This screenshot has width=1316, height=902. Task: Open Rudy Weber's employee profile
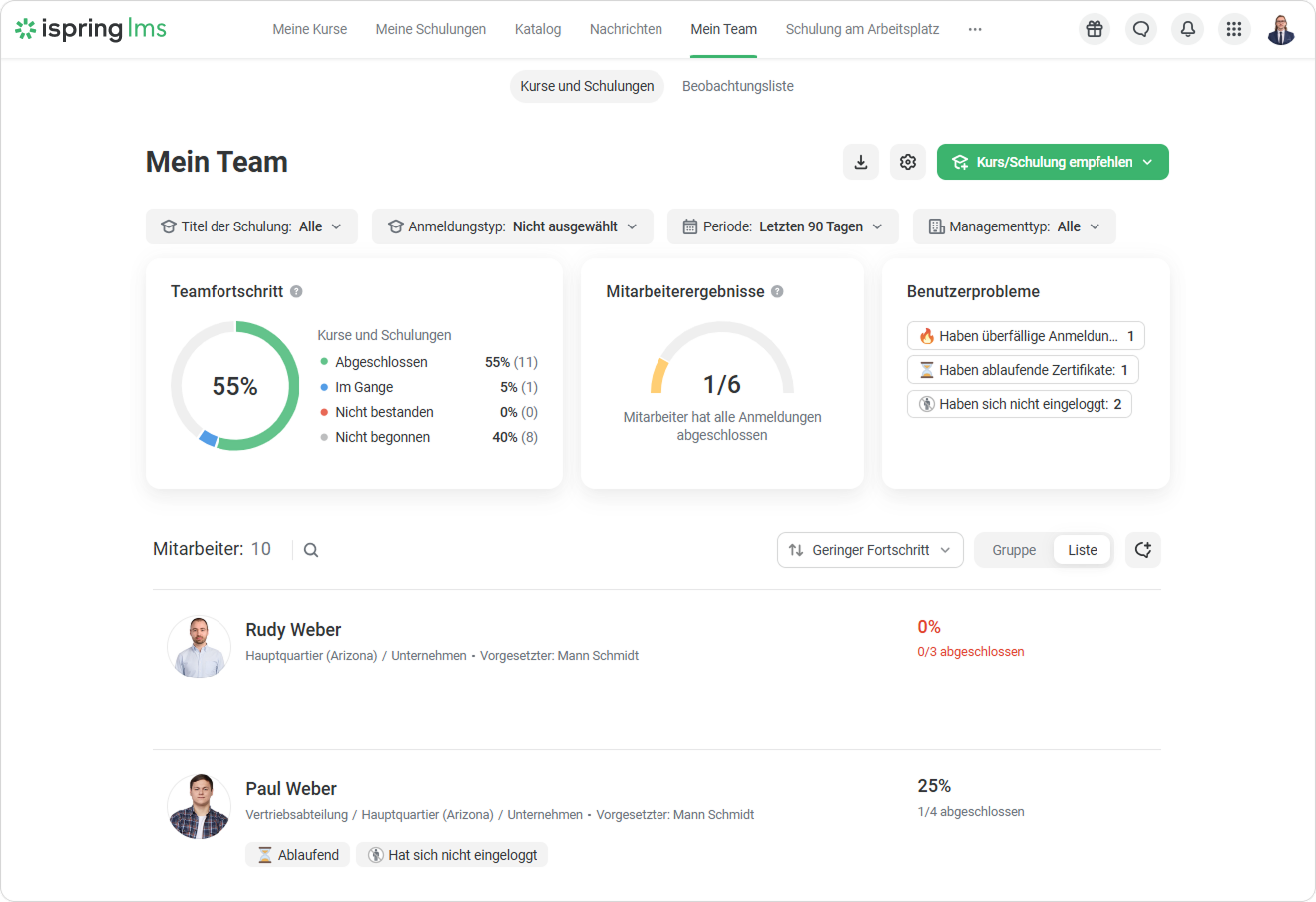pyautogui.click(x=293, y=630)
